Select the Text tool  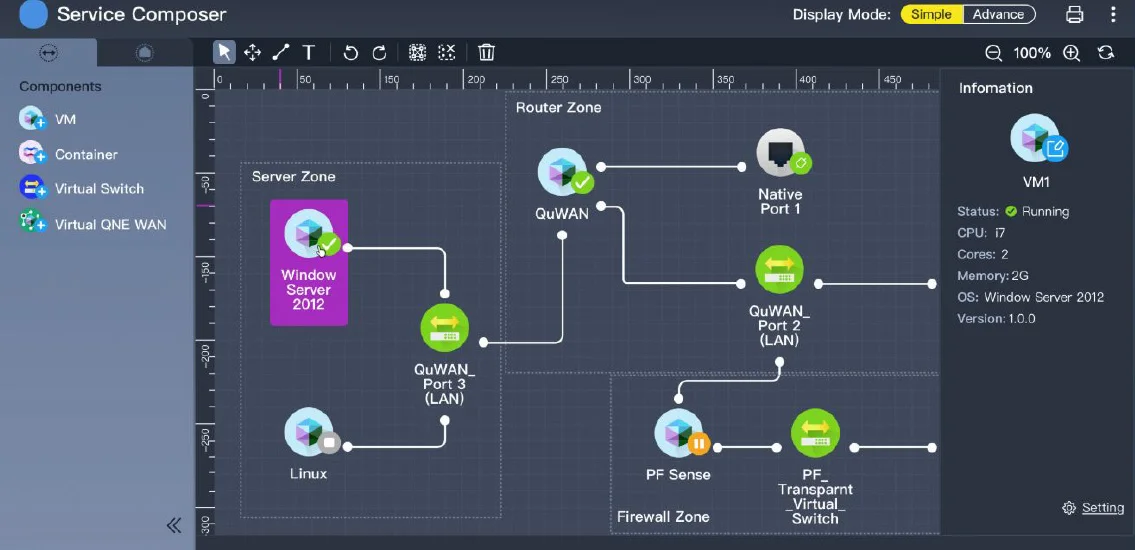coord(308,52)
